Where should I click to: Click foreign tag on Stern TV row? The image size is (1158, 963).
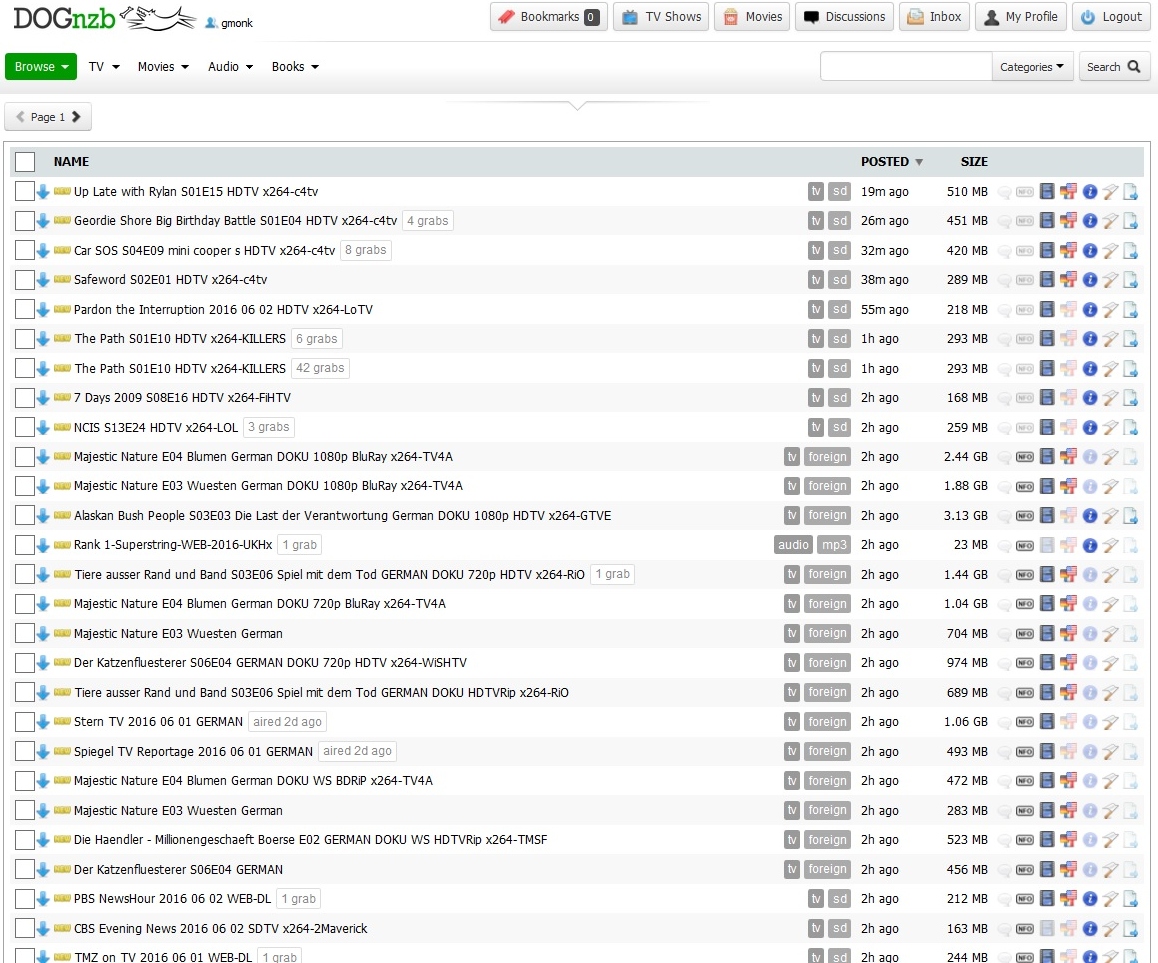(827, 722)
